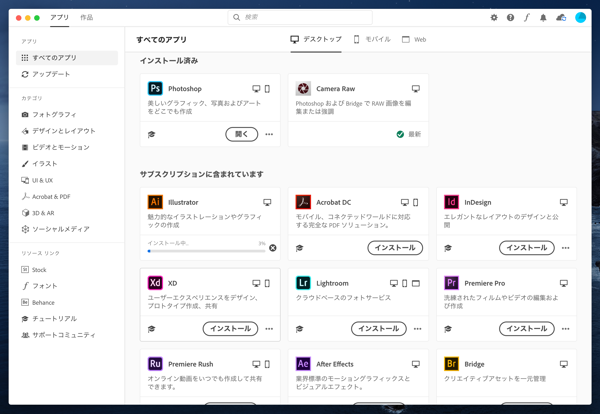Click the Lightroom Lr app icon
The width and height of the screenshot is (600, 414).
303,283
